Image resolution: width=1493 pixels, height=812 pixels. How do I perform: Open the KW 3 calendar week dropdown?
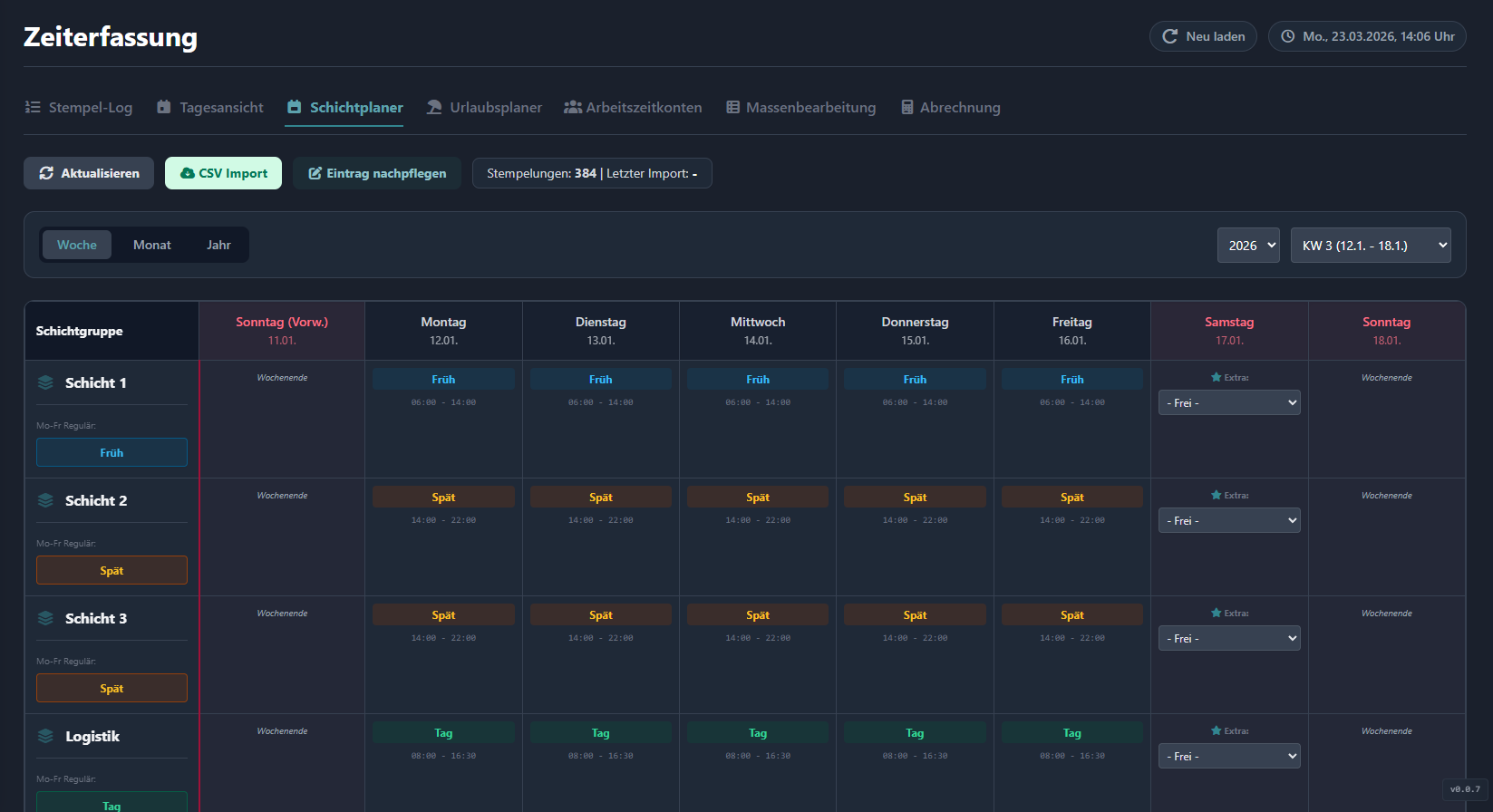click(x=1370, y=246)
